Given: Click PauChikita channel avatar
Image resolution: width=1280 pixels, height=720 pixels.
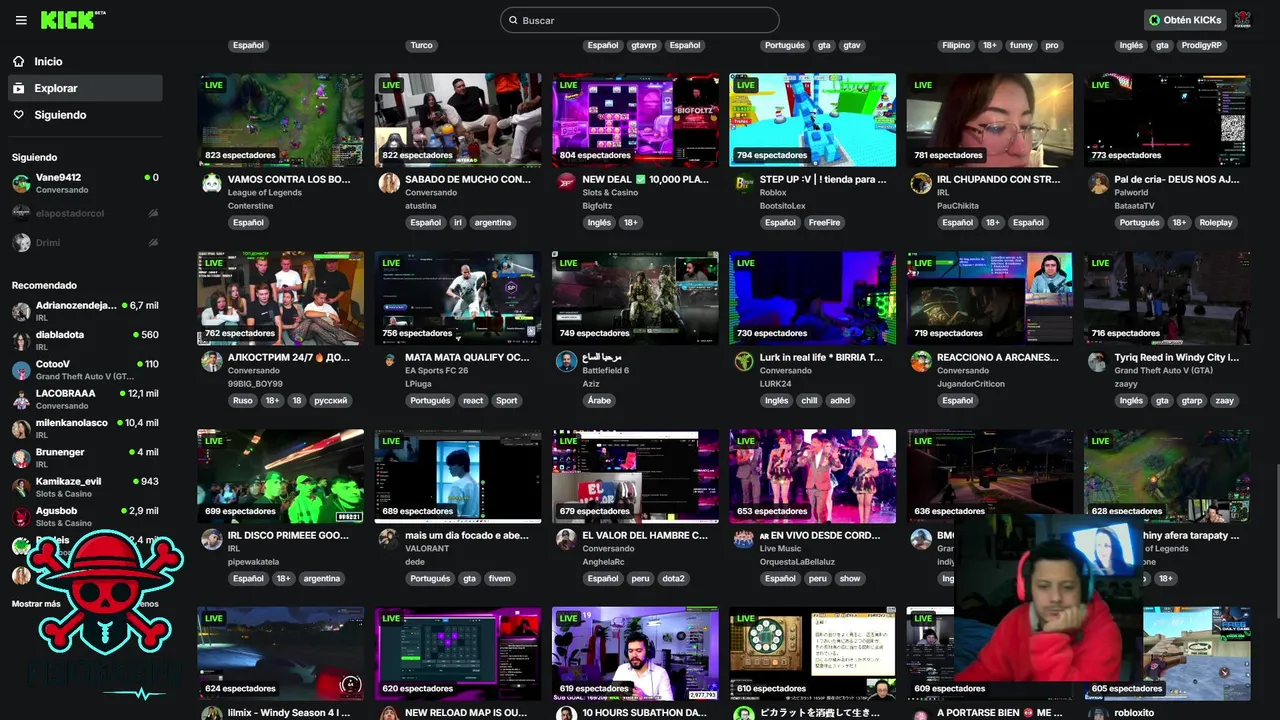Looking at the screenshot, I should [x=921, y=183].
